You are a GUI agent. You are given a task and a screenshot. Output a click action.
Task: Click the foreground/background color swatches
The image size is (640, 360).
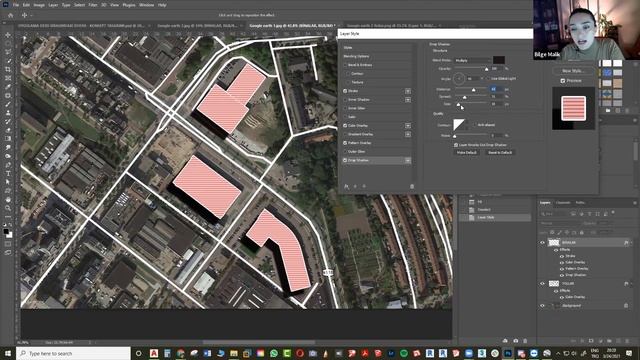(8, 233)
